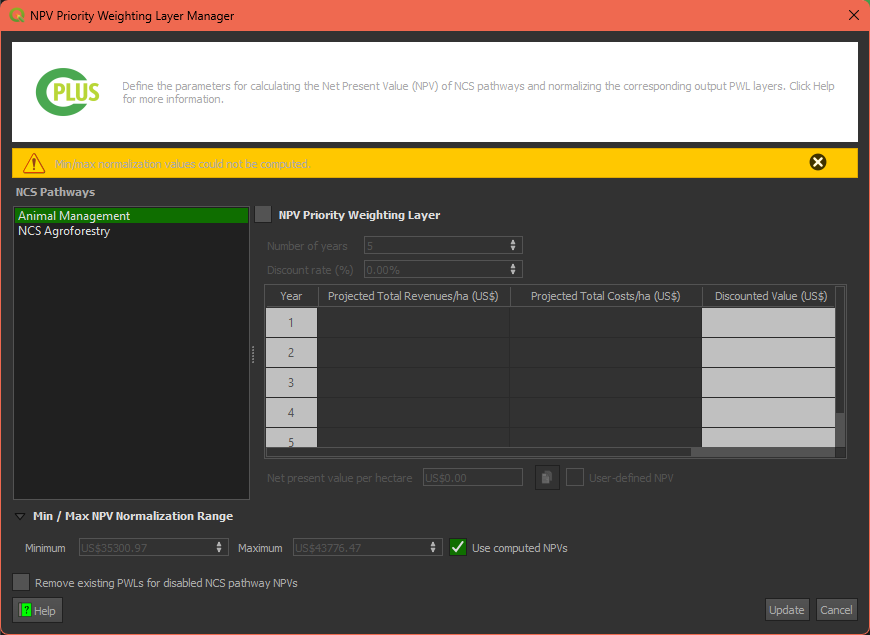Adjust Maximum normalization value spinner
The height and width of the screenshot is (635, 870).
click(433, 547)
